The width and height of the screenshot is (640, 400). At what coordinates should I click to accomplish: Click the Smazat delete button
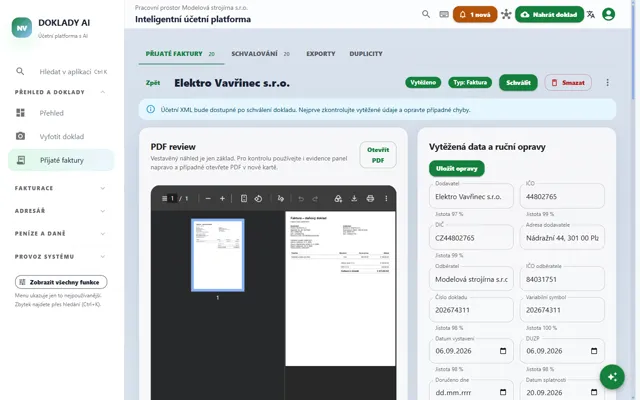point(568,82)
